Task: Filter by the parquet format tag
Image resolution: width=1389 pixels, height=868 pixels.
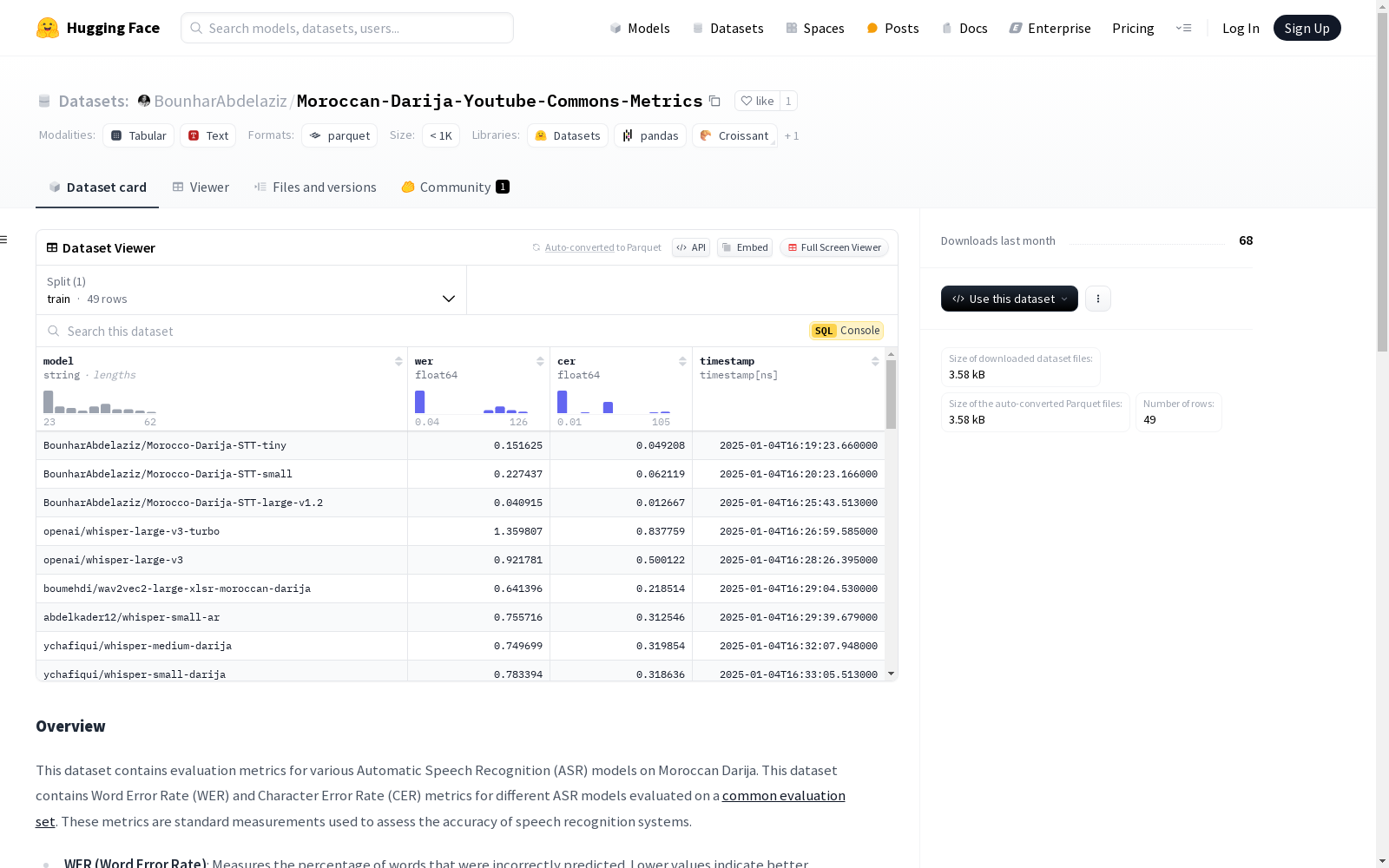Action: tap(339, 135)
